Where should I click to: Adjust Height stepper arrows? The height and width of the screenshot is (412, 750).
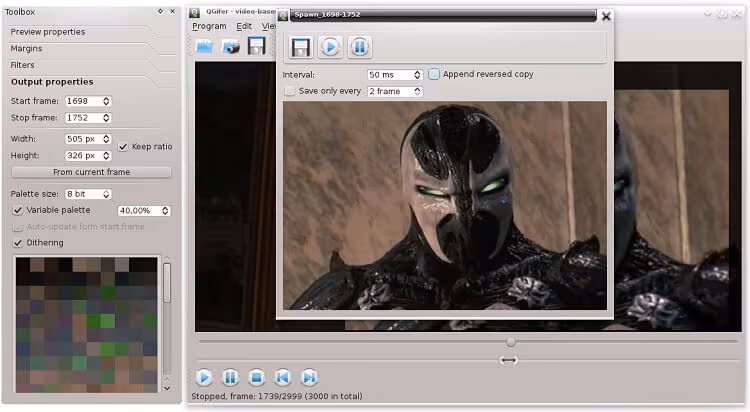click(106, 156)
